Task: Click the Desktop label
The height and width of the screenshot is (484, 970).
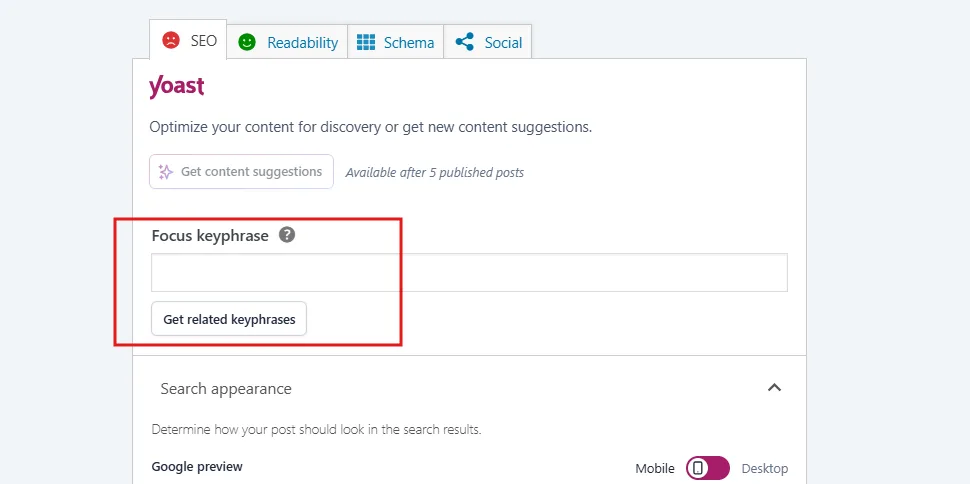Action: click(765, 469)
